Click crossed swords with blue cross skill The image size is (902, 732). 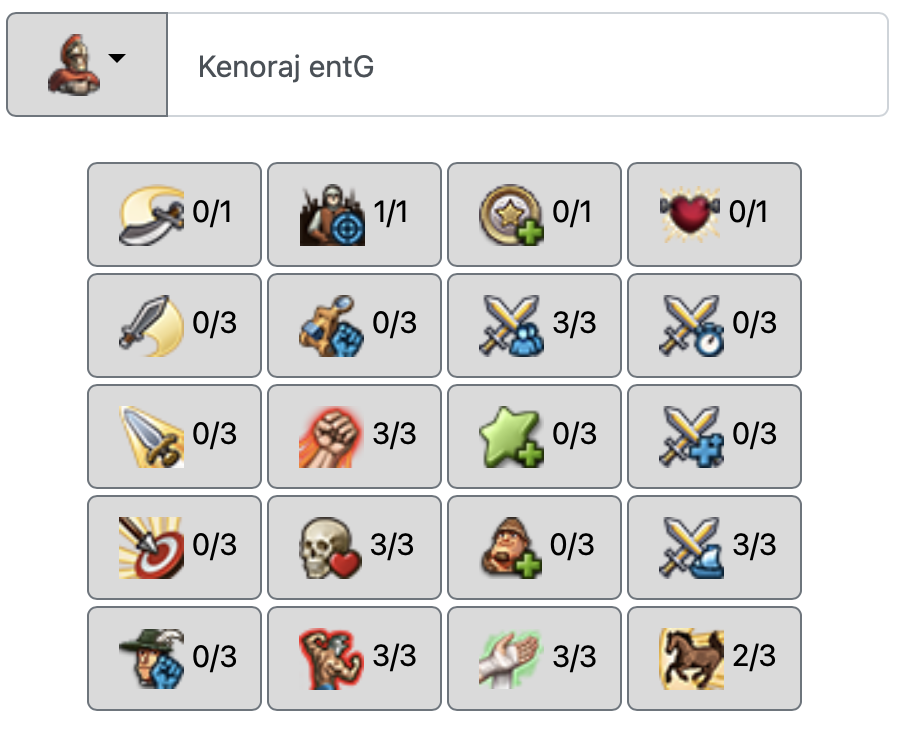point(714,436)
